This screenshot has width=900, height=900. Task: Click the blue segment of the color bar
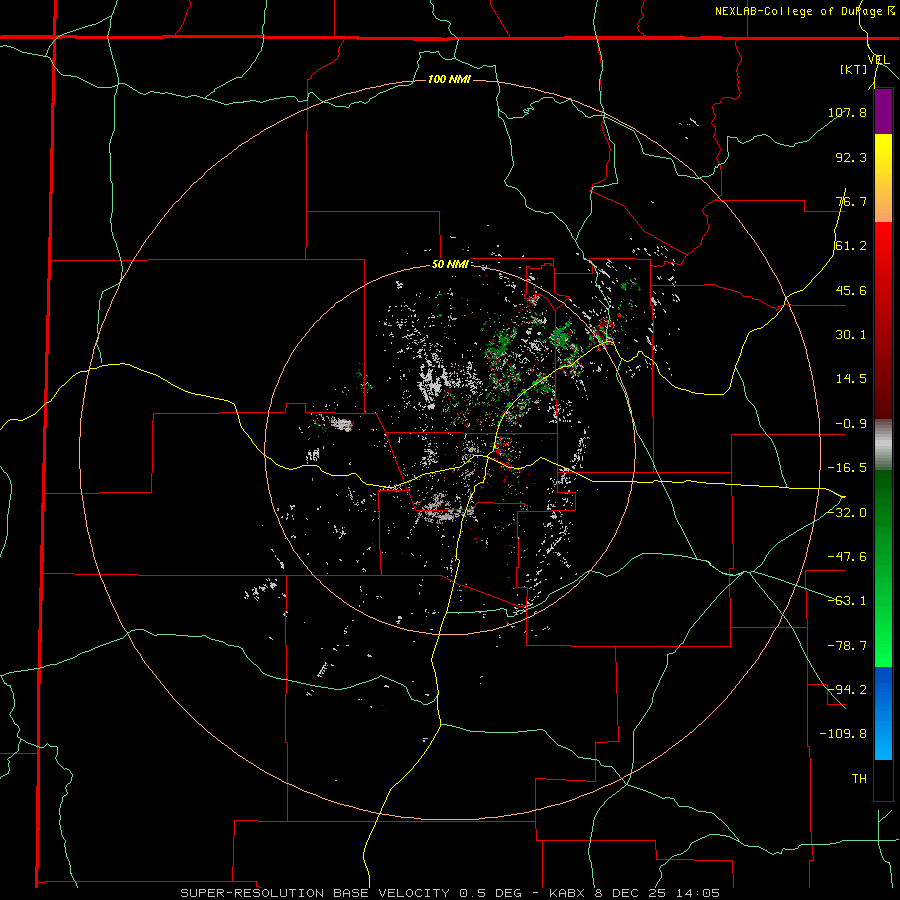[x=883, y=713]
